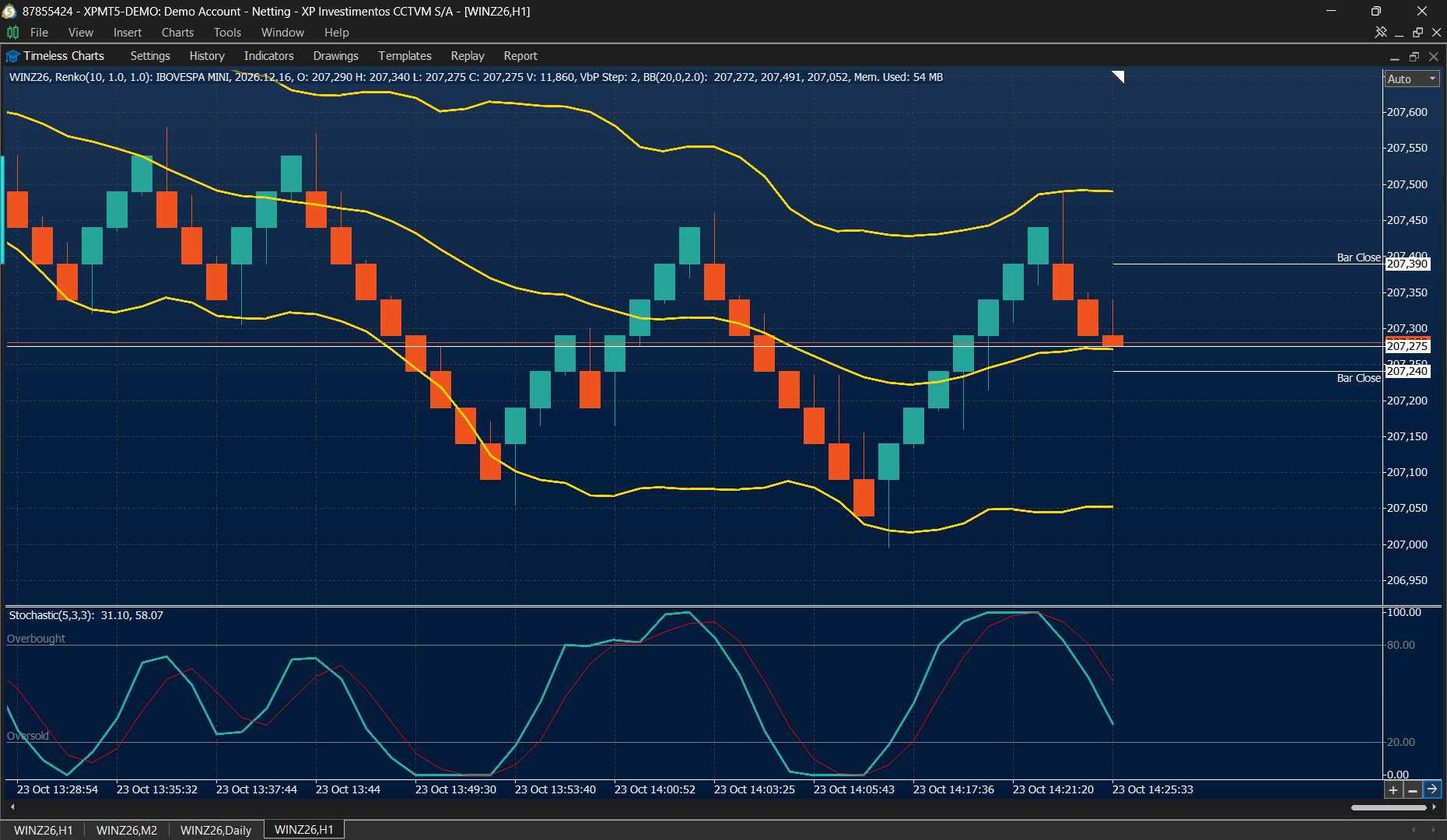Click the zoom in plus button
The image size is (1447, 840).
pyautogui.click(x=1393, y=789)
